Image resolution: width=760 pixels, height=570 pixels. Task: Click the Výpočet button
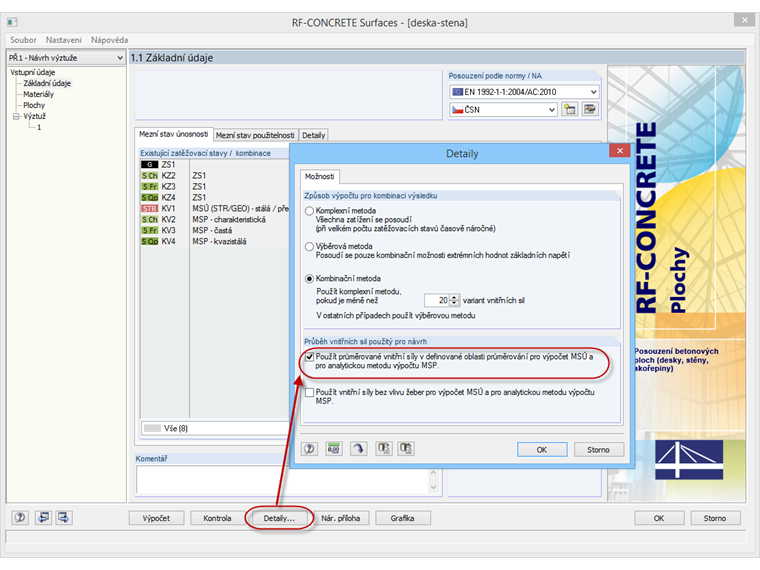pyautogui.click(x=156, y=518)
